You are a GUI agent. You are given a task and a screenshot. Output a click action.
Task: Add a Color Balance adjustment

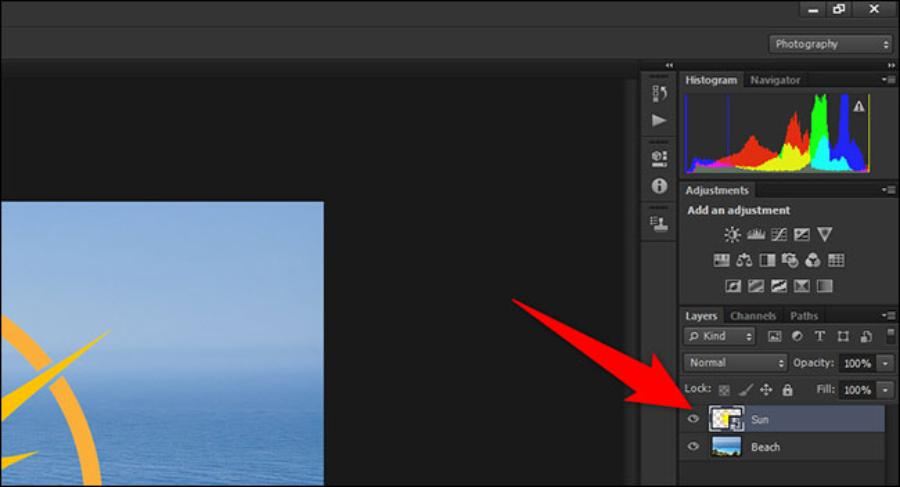coord(744,261)
